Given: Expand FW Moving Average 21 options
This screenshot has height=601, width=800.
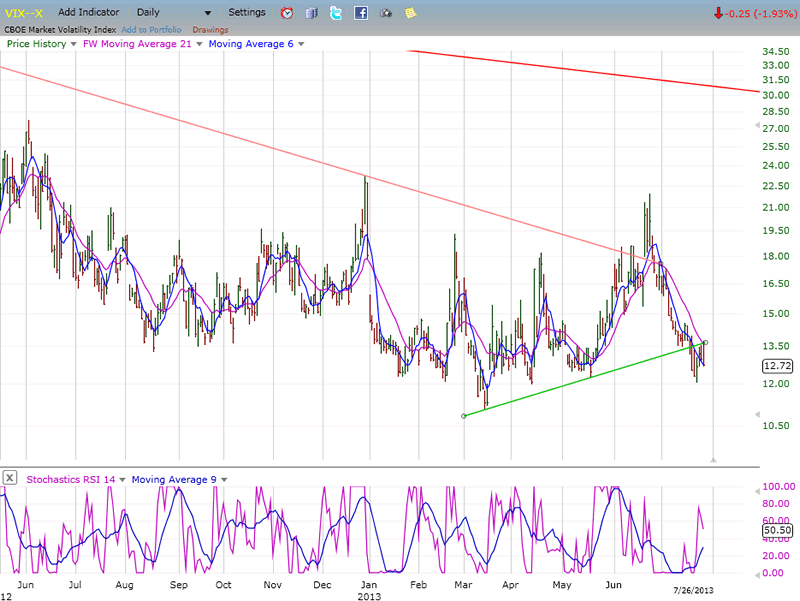Looking at the screenshot, I should tap(199, 44).
